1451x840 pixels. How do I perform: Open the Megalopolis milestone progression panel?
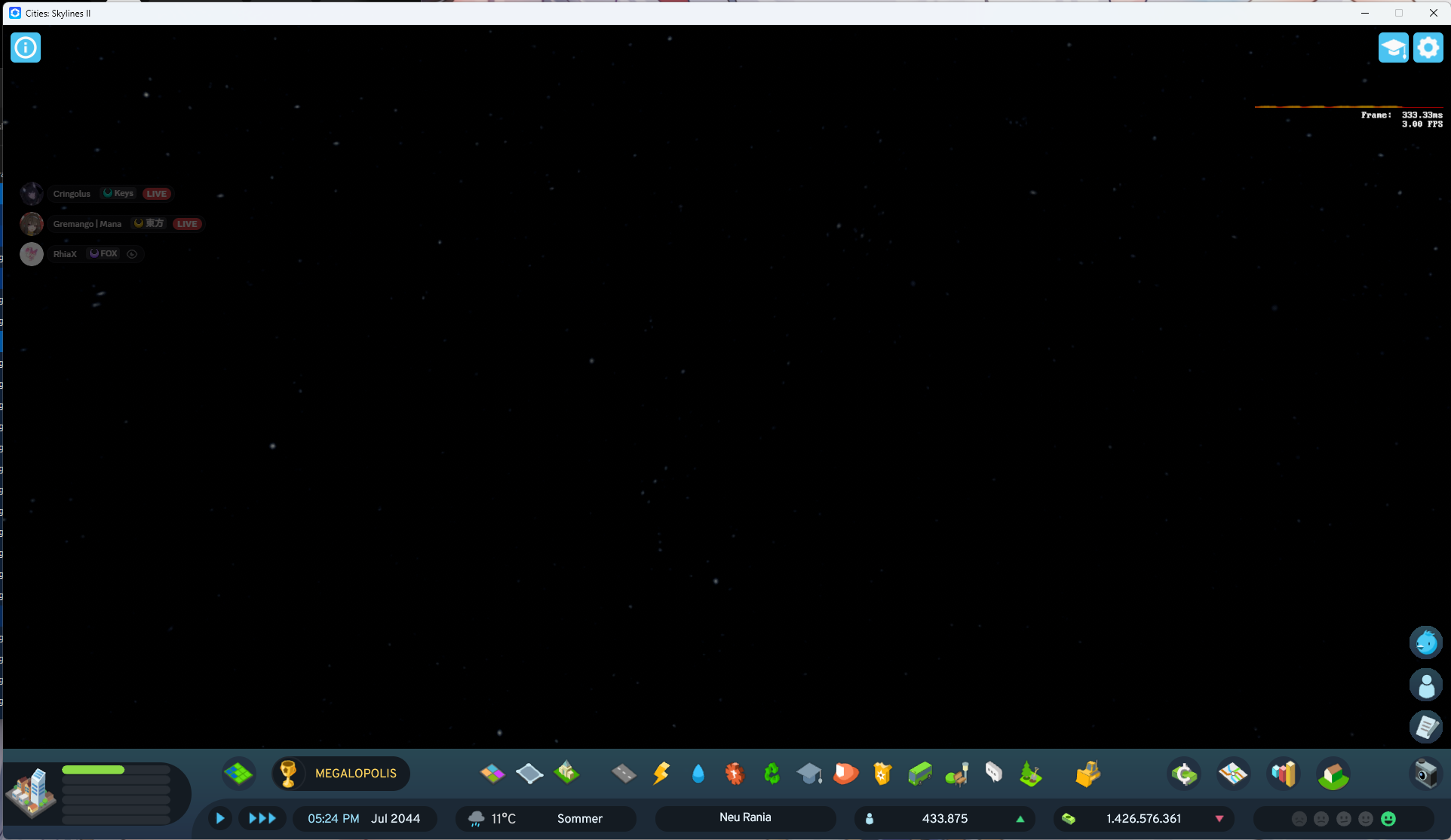[341, 774]
